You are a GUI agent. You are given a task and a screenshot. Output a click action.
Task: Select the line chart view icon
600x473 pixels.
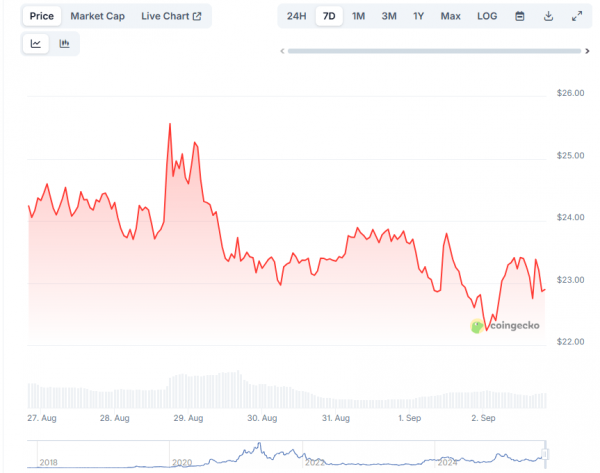click(36, 44)
